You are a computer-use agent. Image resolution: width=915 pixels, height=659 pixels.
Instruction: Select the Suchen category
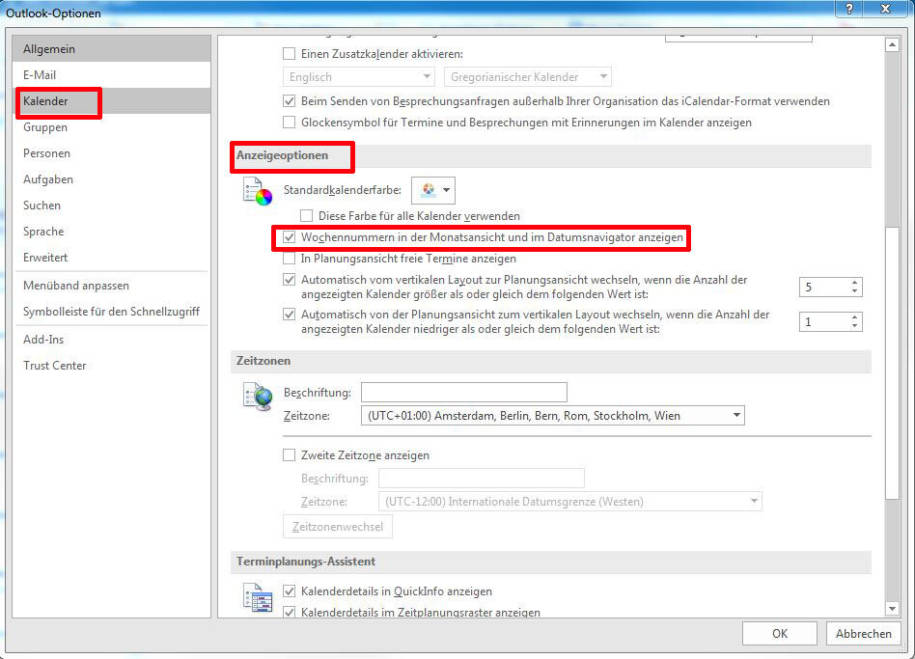(x=111, y=205)
